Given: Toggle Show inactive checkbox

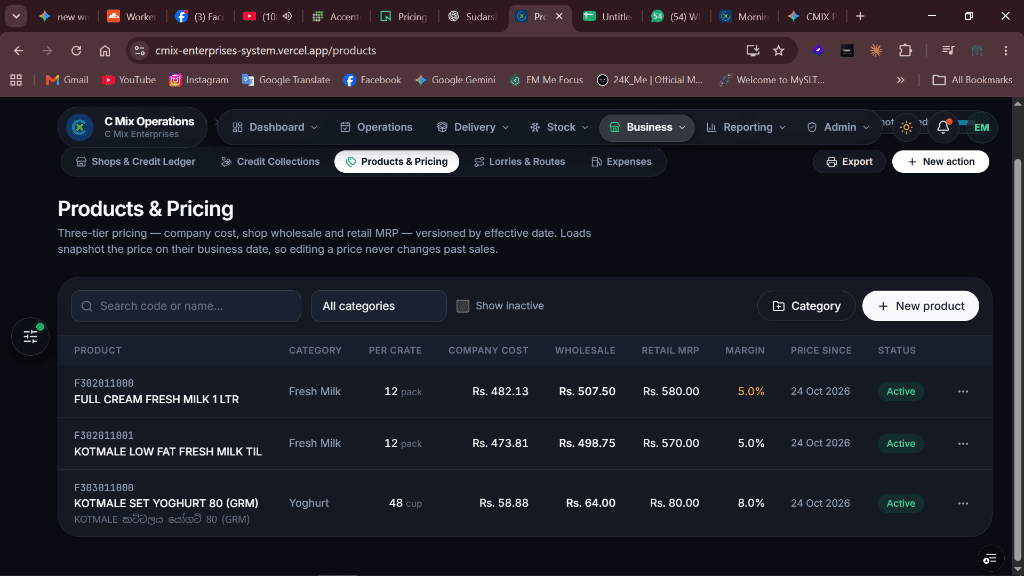Looking at the screenshot, I should 462,306.
